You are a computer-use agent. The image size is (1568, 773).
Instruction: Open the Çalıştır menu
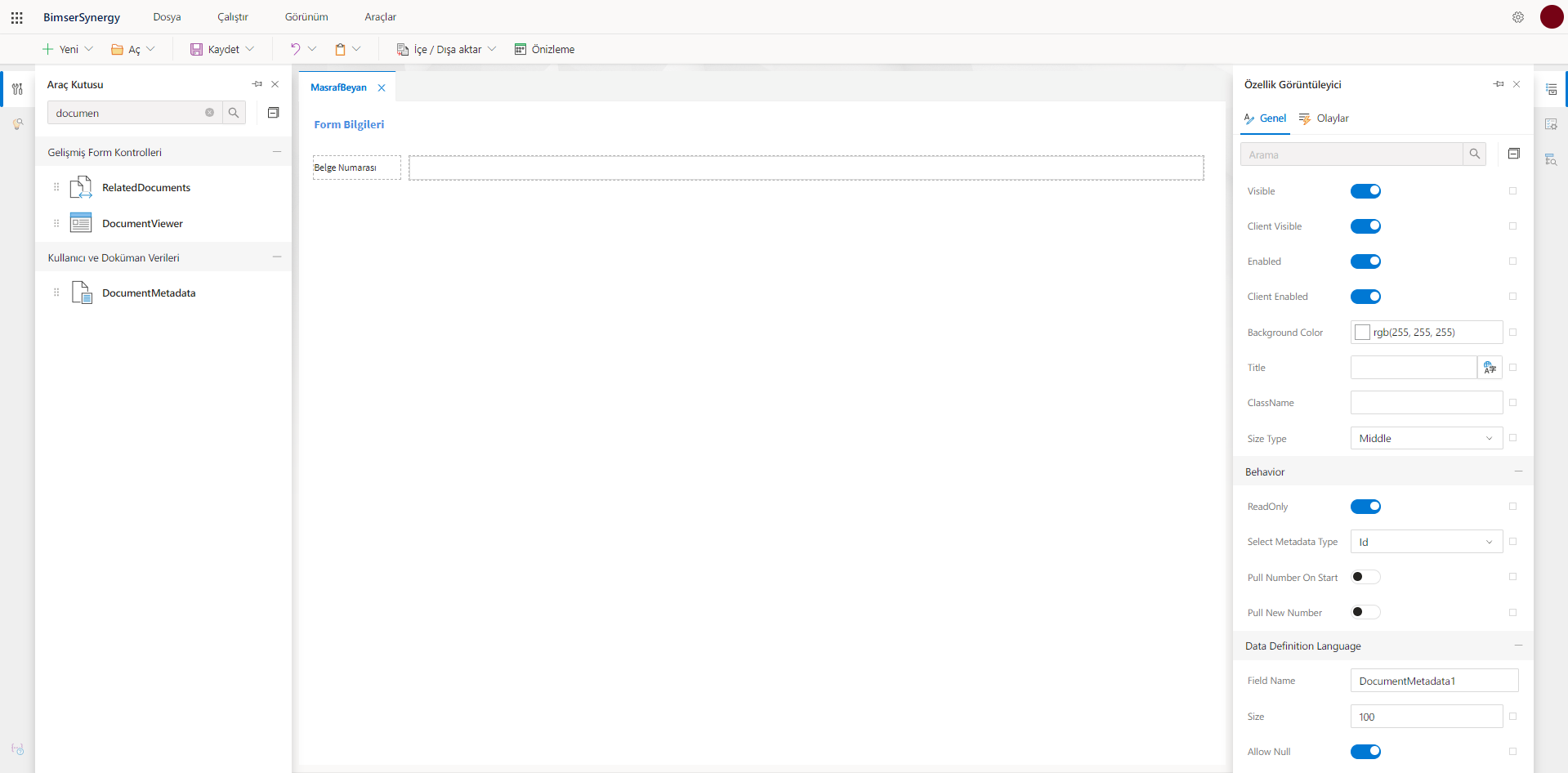[x=233, y=17]
